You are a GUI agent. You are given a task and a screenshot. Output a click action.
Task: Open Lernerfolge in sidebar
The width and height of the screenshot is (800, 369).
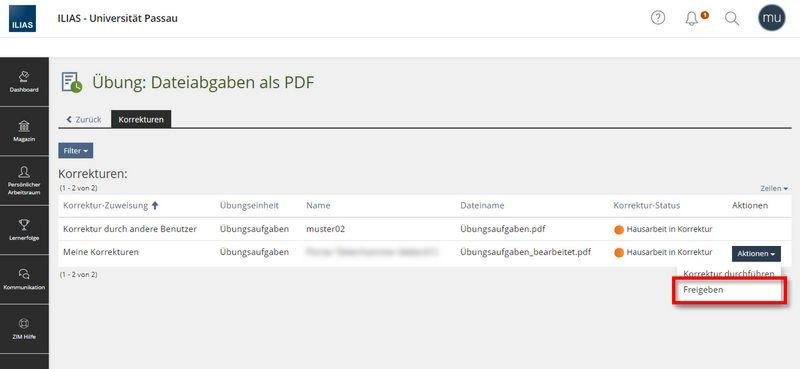(x=24, y=230)
